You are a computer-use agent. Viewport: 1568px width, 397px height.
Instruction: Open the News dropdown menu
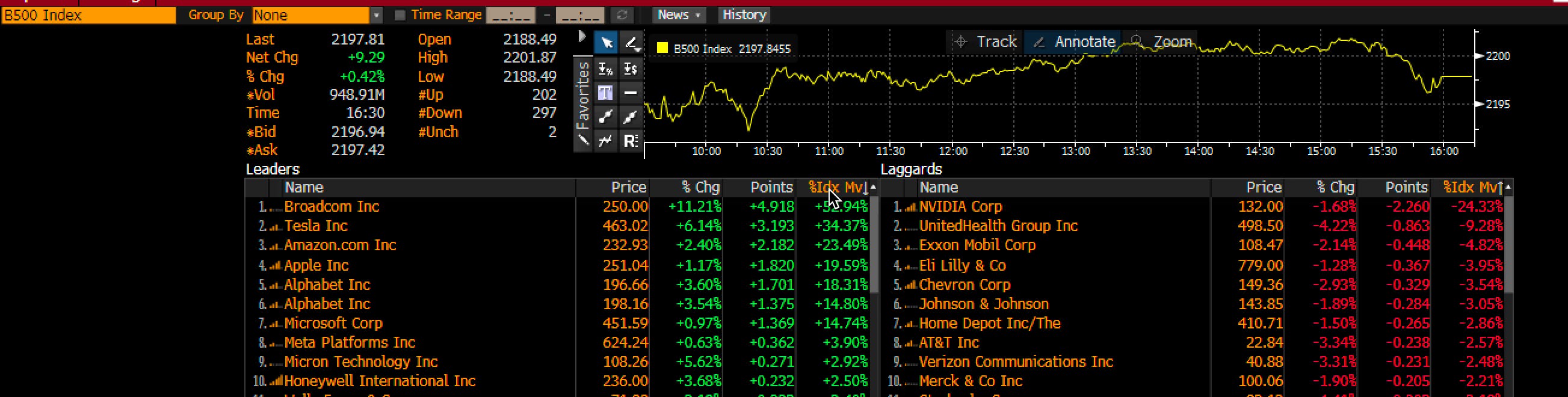pyautogui.click(x=679, y=15)
